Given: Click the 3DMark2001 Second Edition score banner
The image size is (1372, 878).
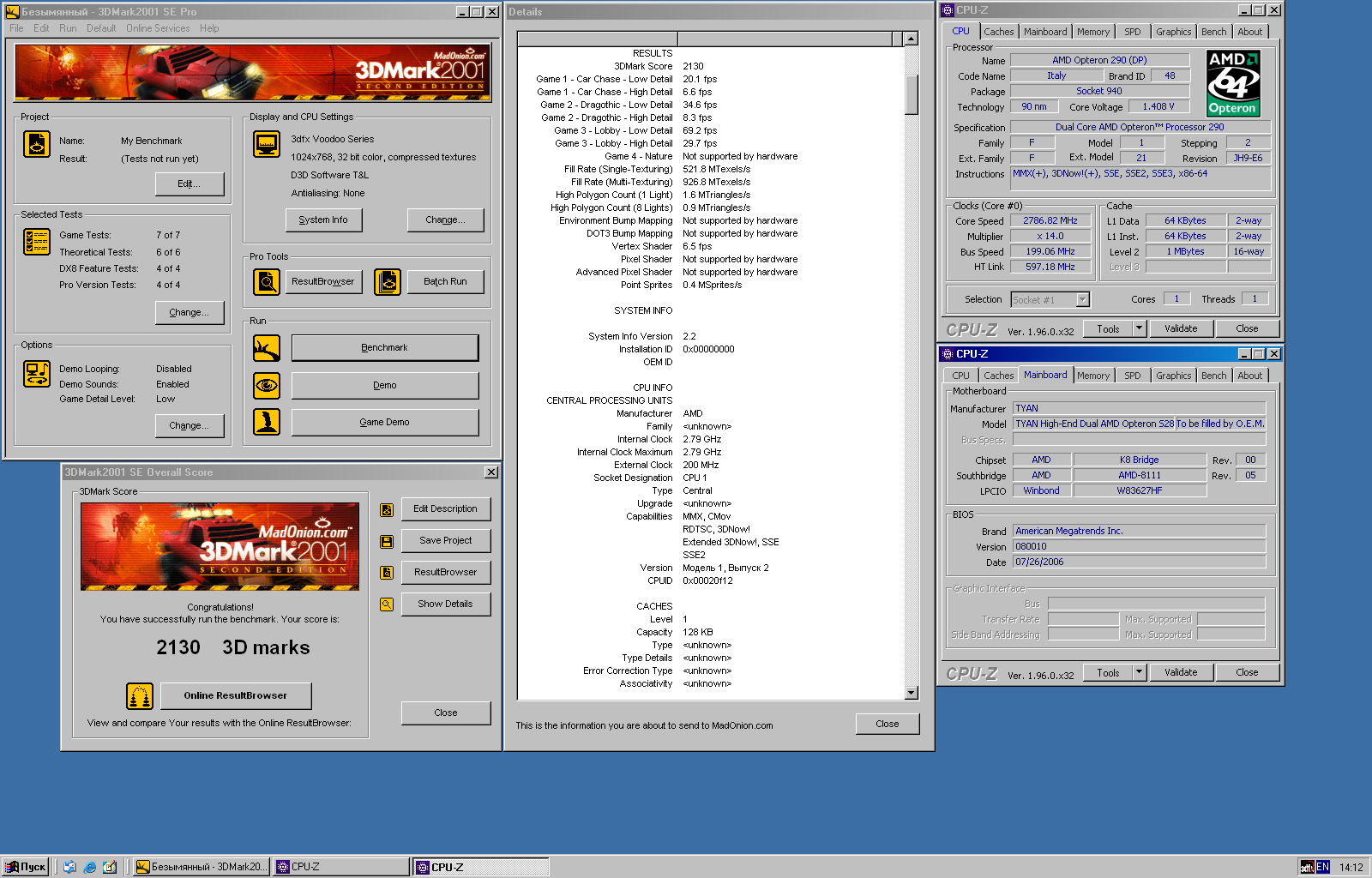Looking at the screenshot, I should [220, 546].
